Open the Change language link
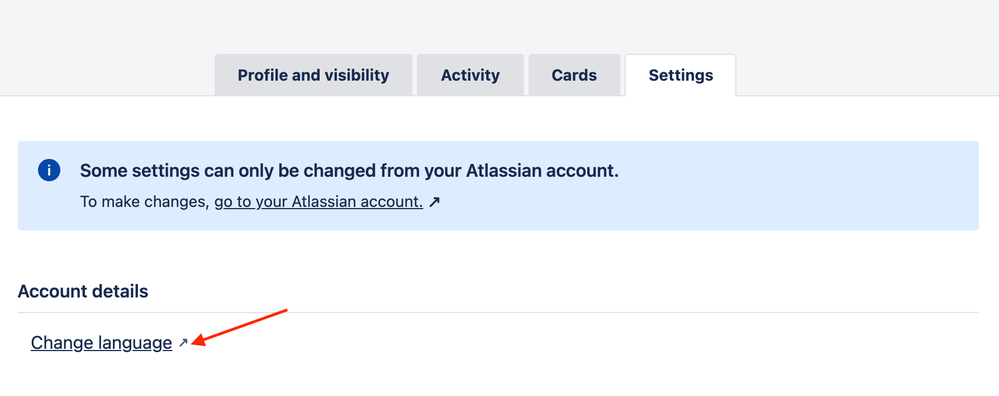Viewport: 999px width, 396px height. 101,343
